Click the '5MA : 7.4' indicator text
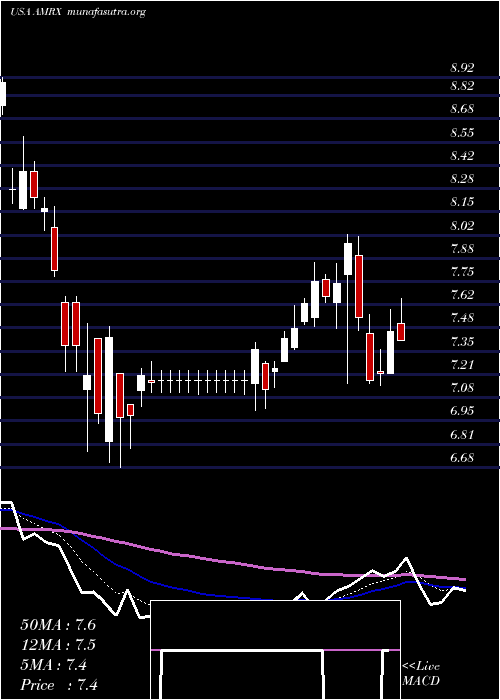500x700 pixels. [54, 665]
